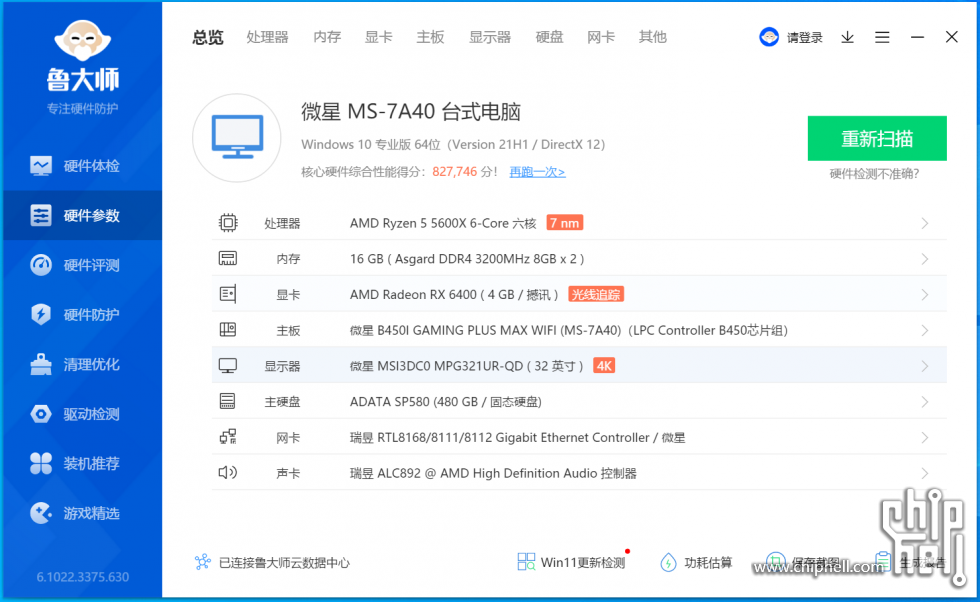
Task: Click the 驱动检测 icon
Action: (41, 414)
